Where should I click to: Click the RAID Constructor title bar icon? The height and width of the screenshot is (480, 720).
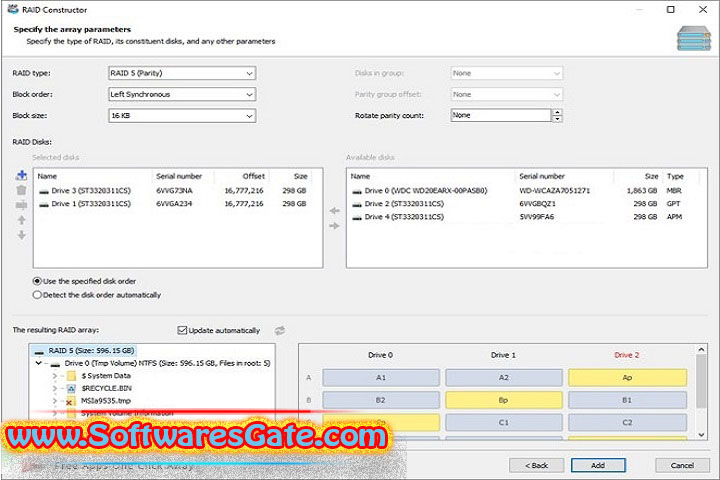[12, 9]
